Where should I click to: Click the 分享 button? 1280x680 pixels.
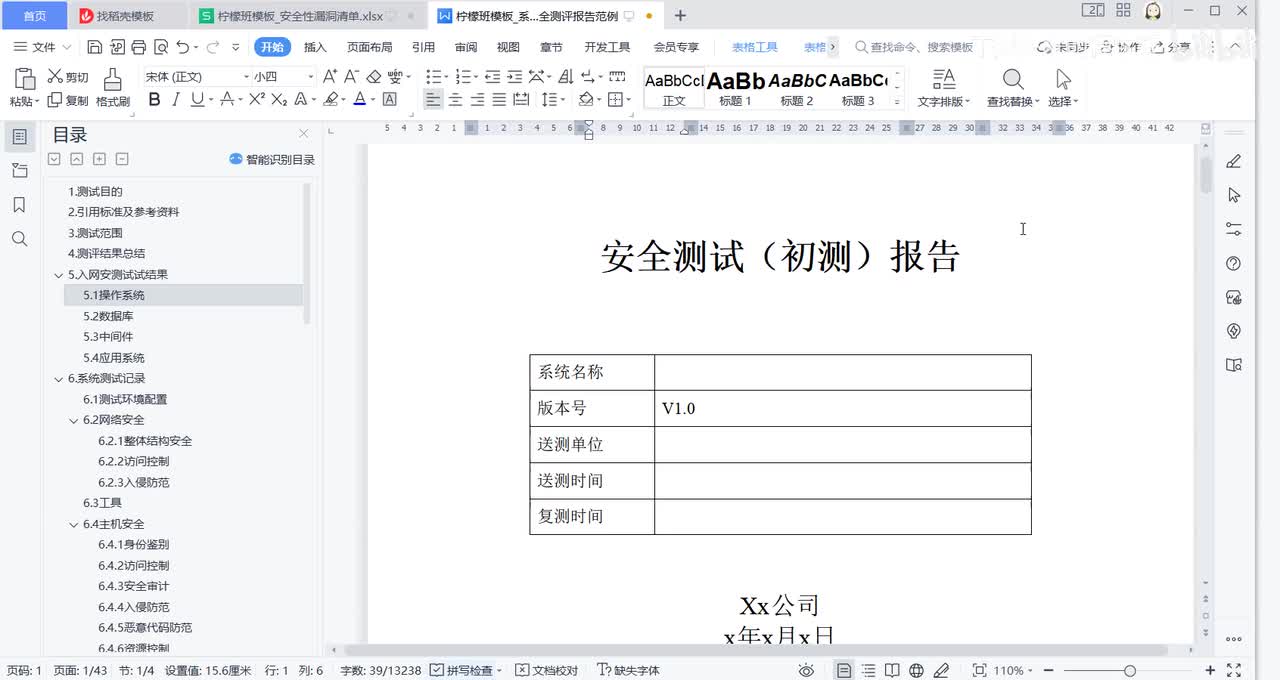tap(1170, 47)
